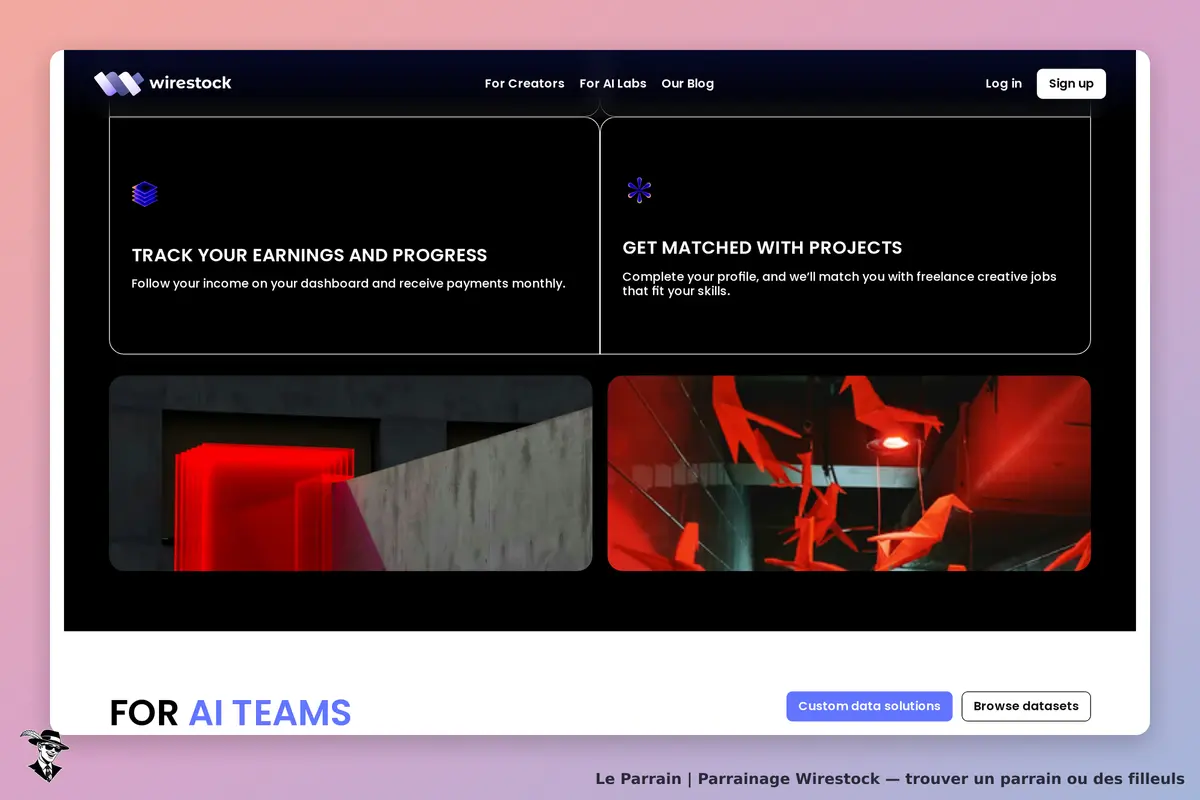Open Custom data solutions

(869, 706)
